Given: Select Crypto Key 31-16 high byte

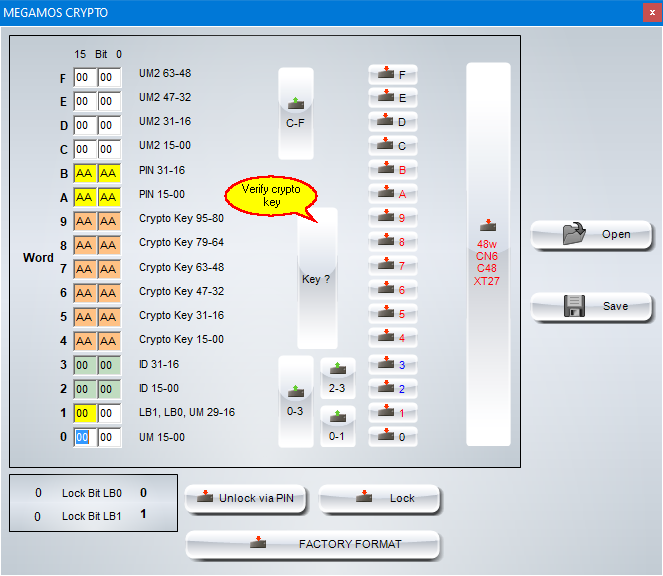Looking at the screenshot, I should (85, 317).
